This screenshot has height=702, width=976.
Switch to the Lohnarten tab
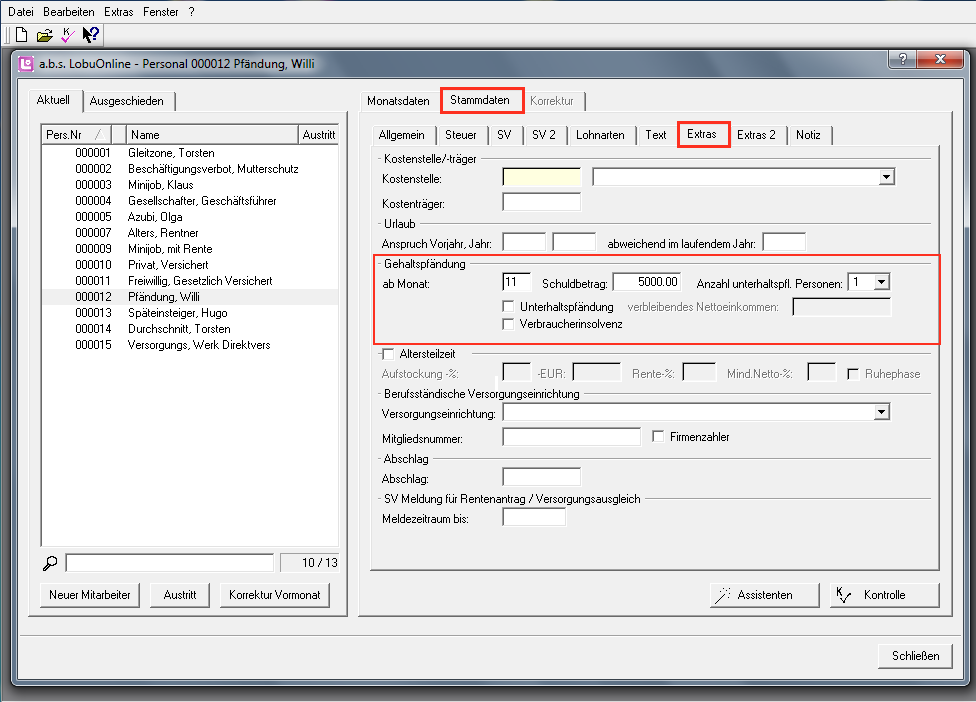pos(600,135)
